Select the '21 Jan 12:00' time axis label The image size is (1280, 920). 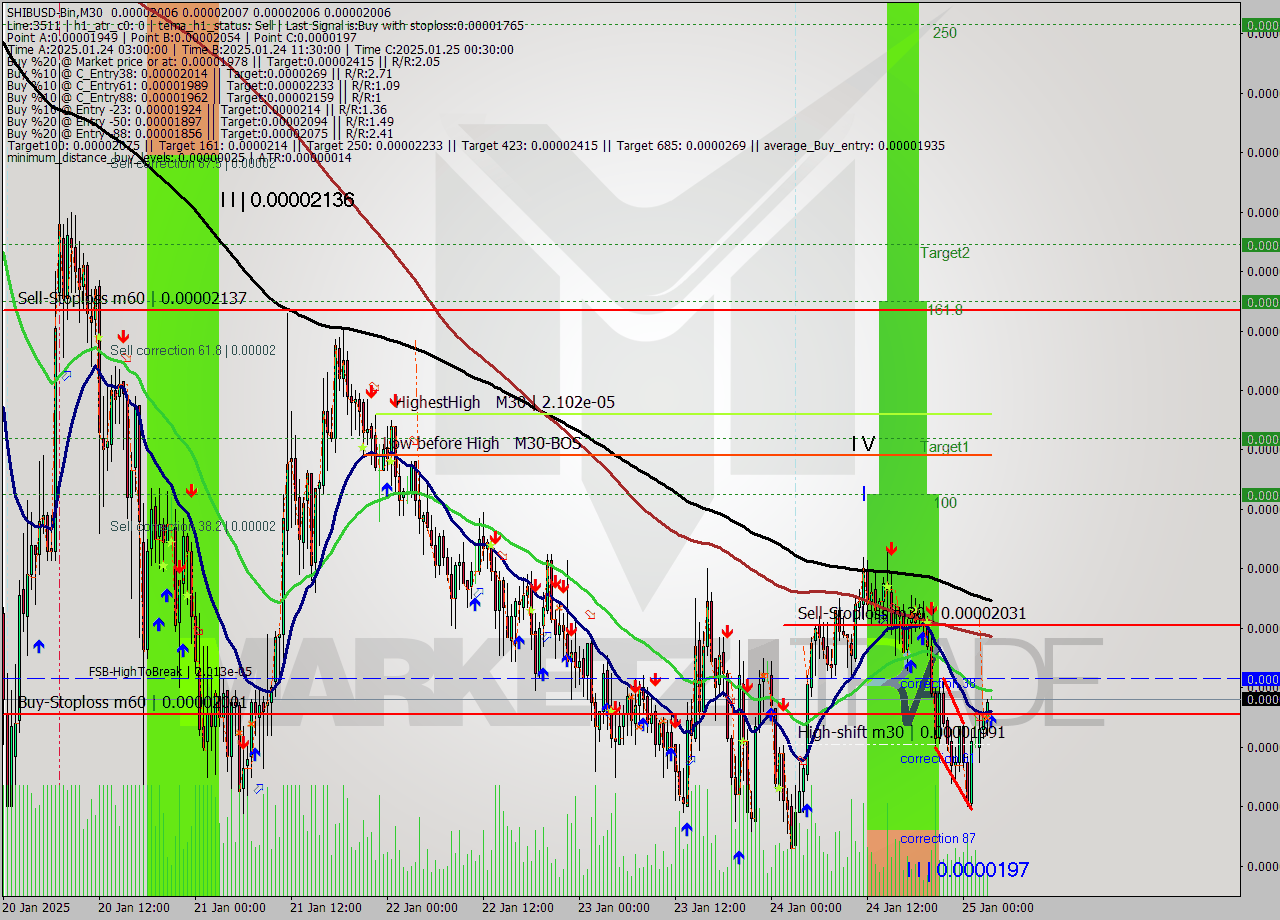(325, 908)
